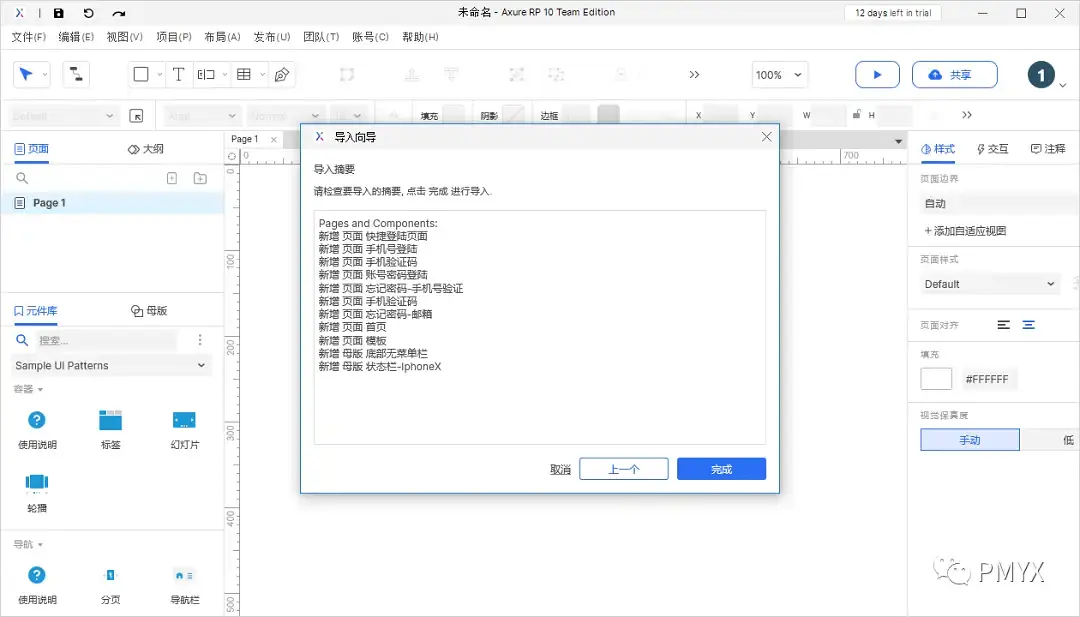Pick the connector/flow tool
The height and width of the screenshot is (617, 1080).
coord(75,74)
